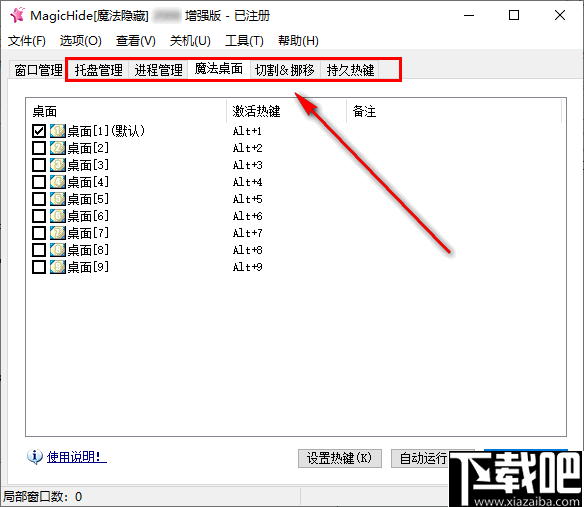Image resolution: width=584 pixels, height=507 pixels.
Task: Click the 激活热键 column header
Action: (x=286, y=111)
